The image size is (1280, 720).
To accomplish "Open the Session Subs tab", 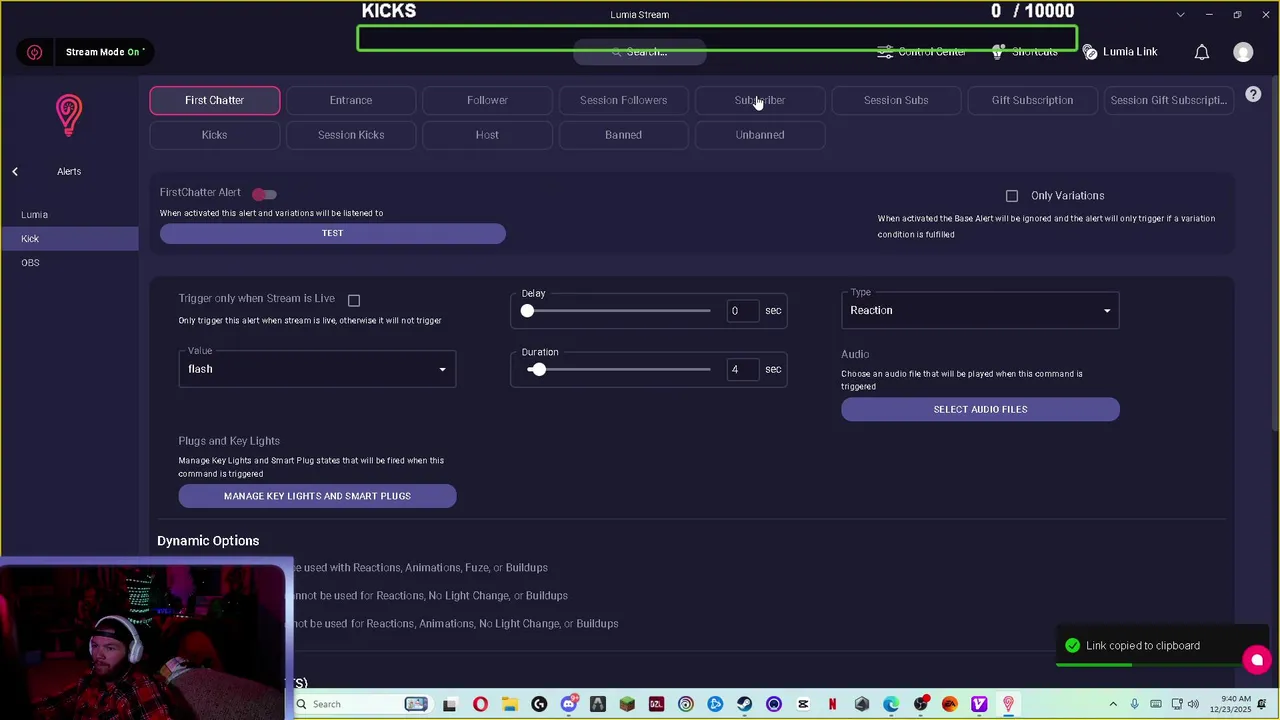I will click(x=896, y=100).
